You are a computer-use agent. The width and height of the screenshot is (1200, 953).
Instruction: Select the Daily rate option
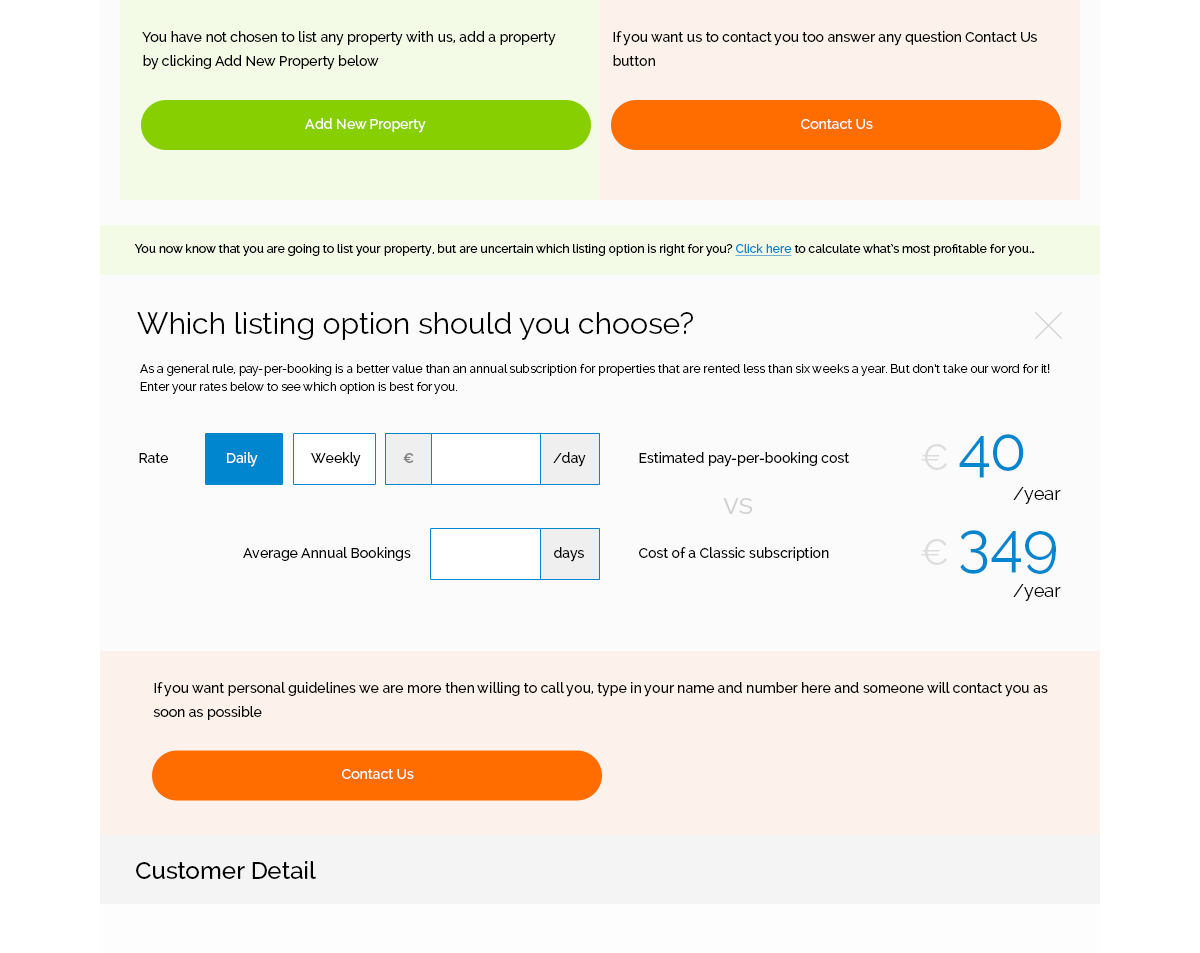coord(243,459)
